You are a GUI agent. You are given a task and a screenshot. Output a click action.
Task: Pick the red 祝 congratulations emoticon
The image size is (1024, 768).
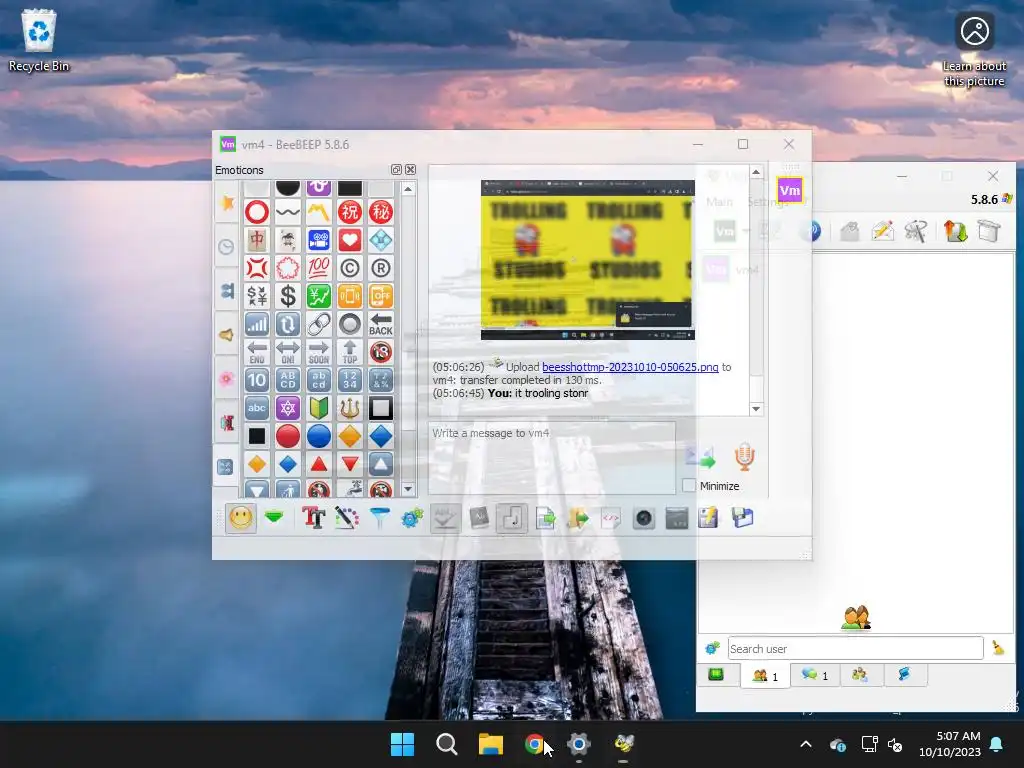click(x=349, y=212)
